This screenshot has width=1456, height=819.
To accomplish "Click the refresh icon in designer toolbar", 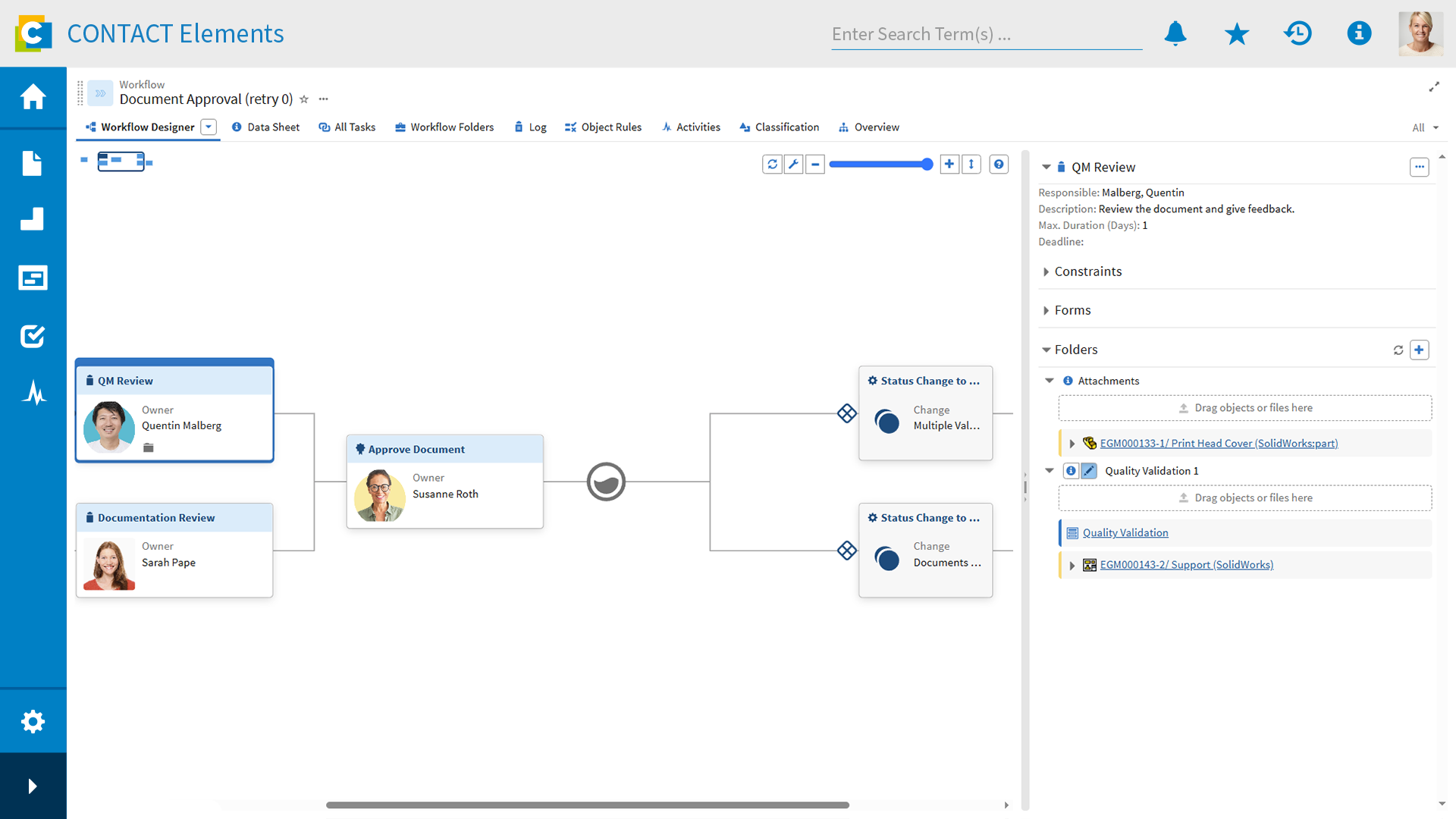I will coord(772,164).
